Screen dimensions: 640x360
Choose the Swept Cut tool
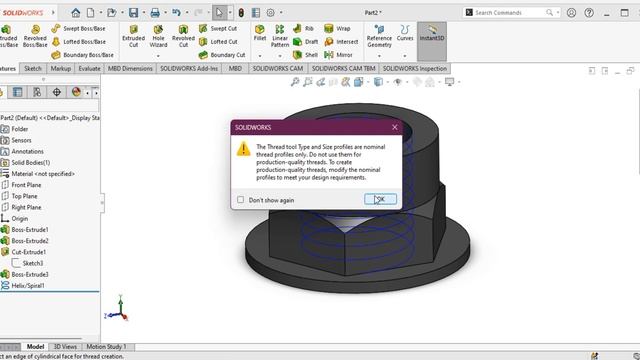218,29
